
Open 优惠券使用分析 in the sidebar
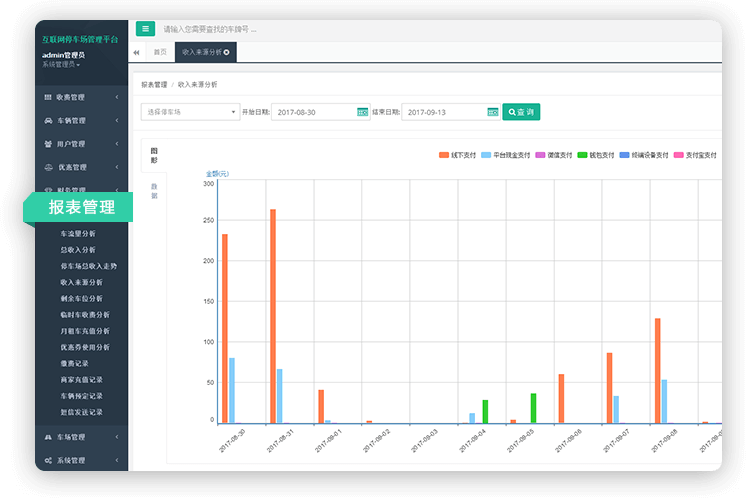click(x=85, y=347)
